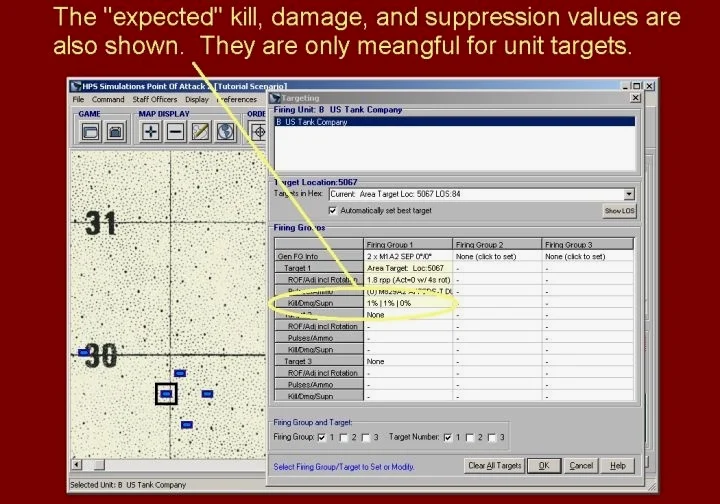Check Target Number 1 checkbox
The width and height of the screenshot is (720, 504).
click(448, 437)
